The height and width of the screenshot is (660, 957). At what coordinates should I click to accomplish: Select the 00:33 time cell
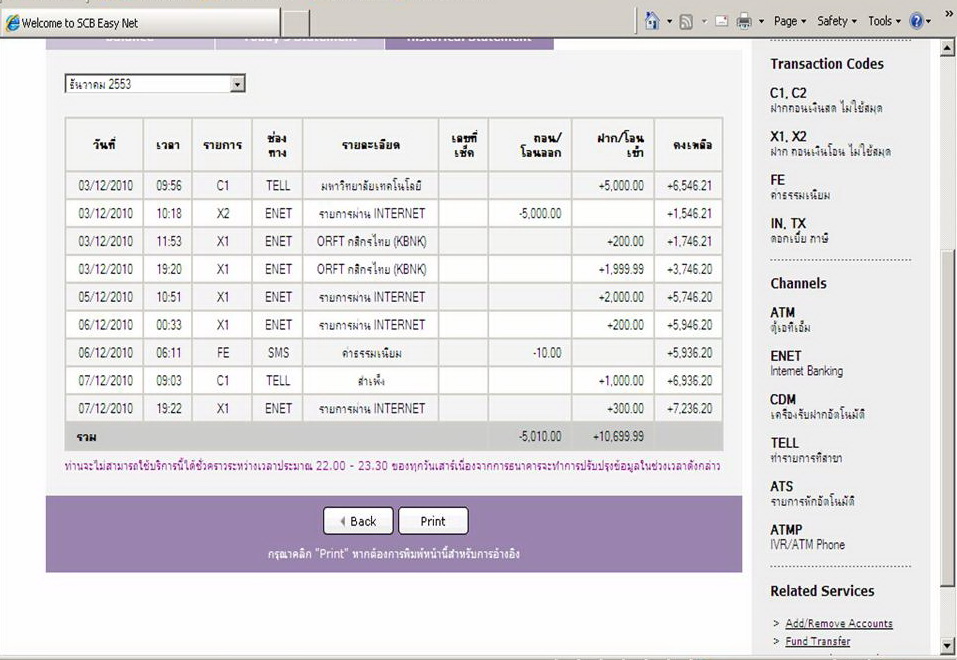point(168,325)
